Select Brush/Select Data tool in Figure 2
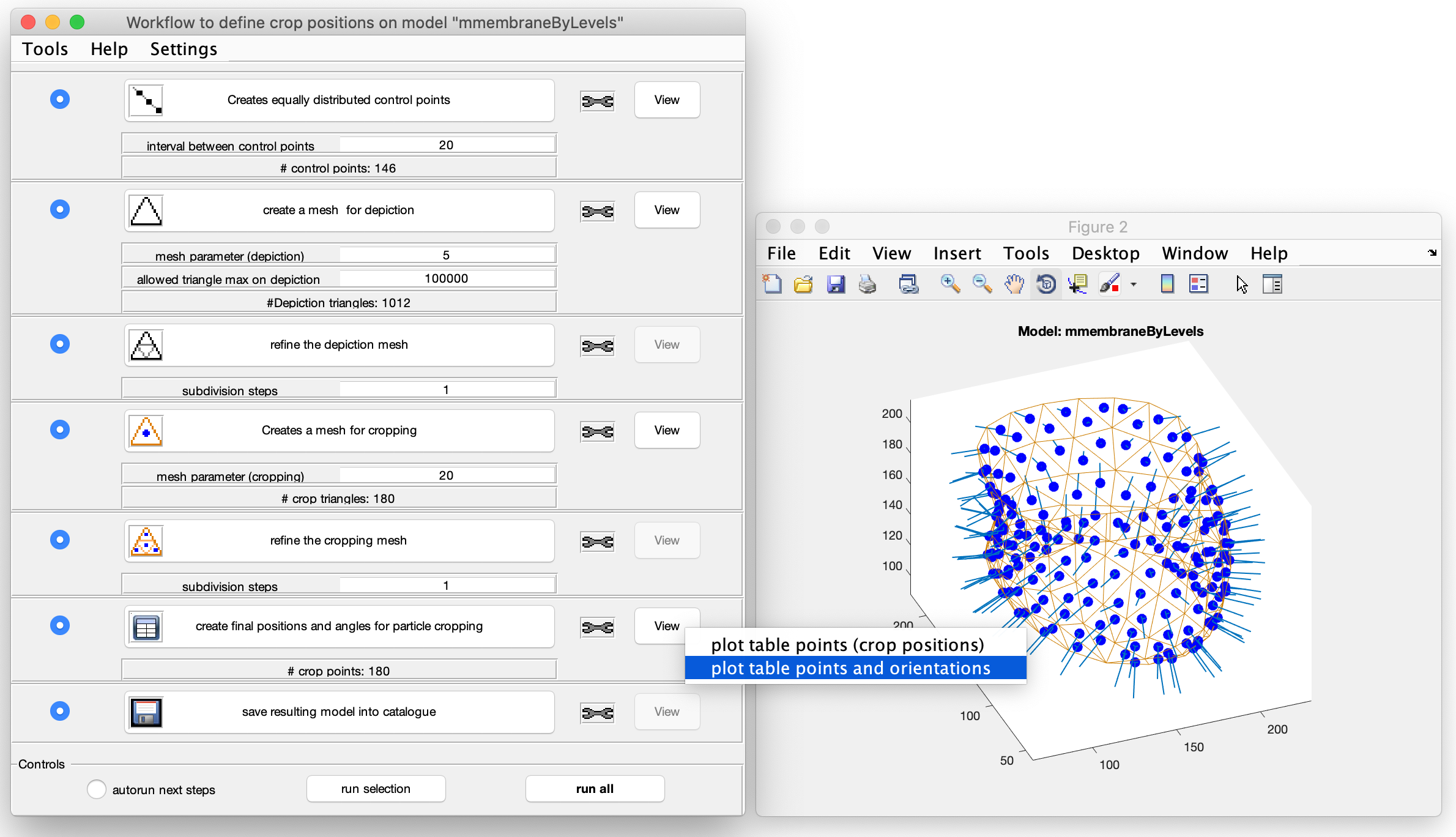1456x837 pixels. pos(1110,284)
